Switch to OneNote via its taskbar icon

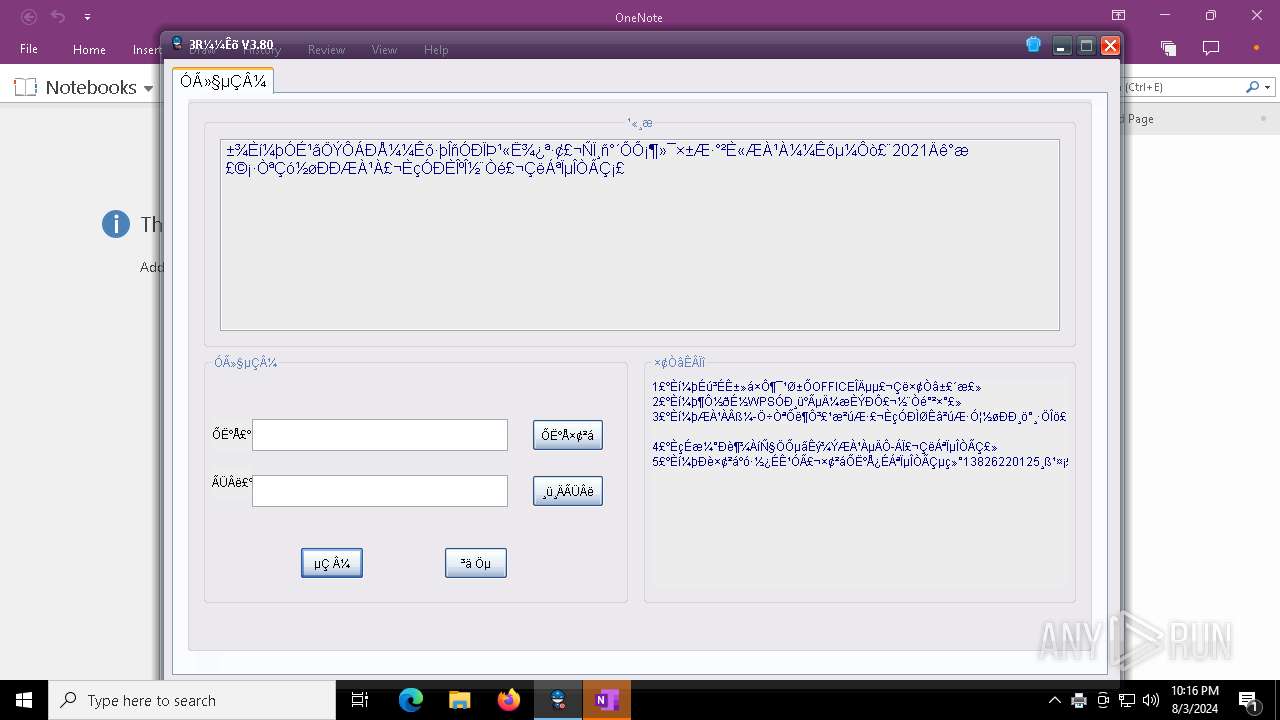tap(607, 700)
